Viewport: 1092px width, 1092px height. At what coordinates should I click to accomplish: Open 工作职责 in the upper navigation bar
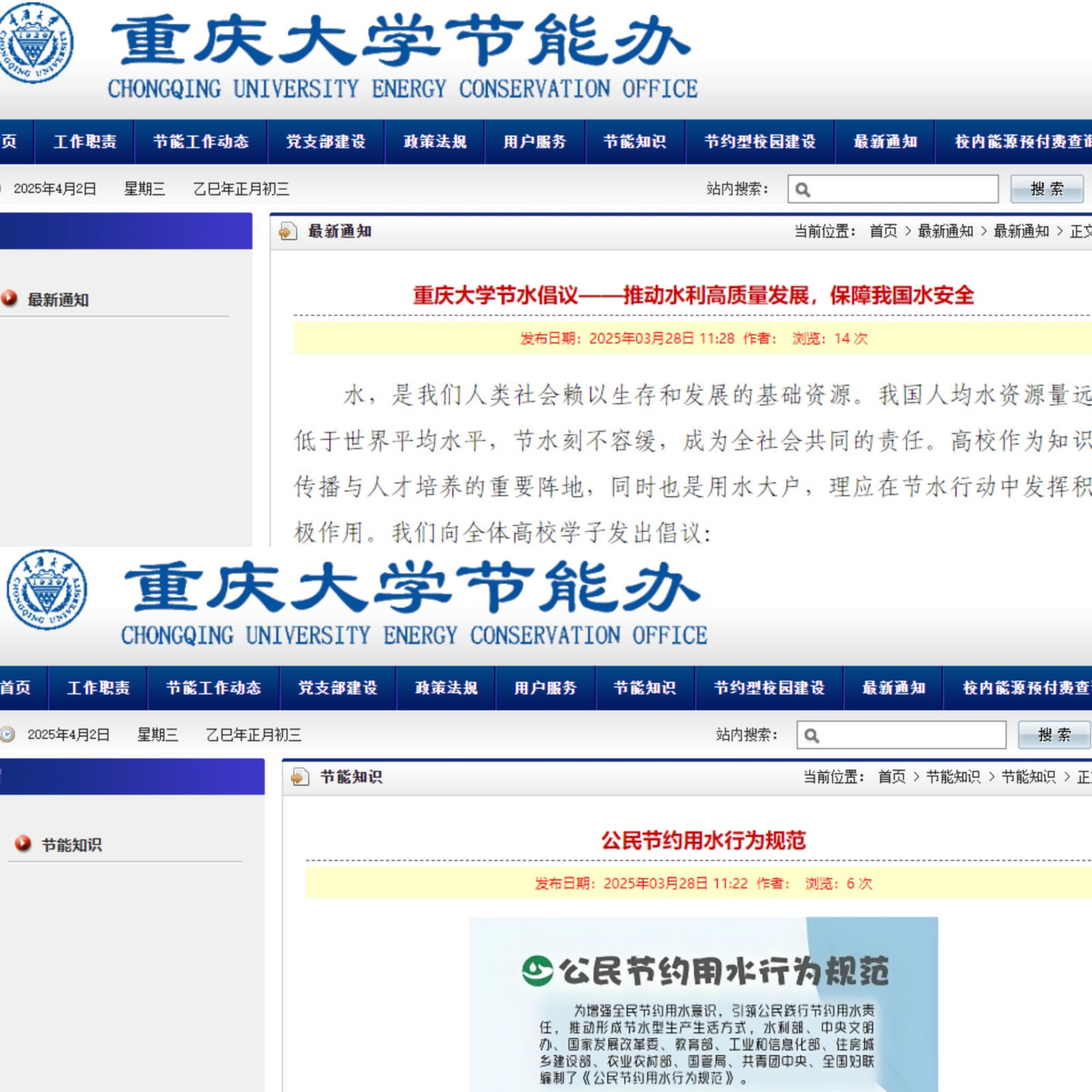click(x=85, y=141)
